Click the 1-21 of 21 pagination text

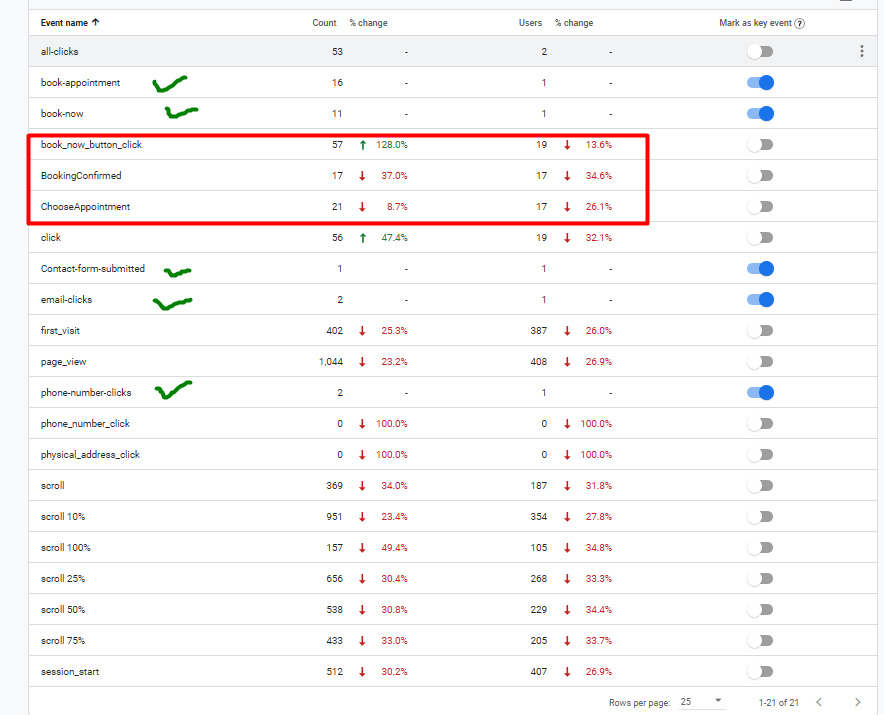click(x=779, y=702)
